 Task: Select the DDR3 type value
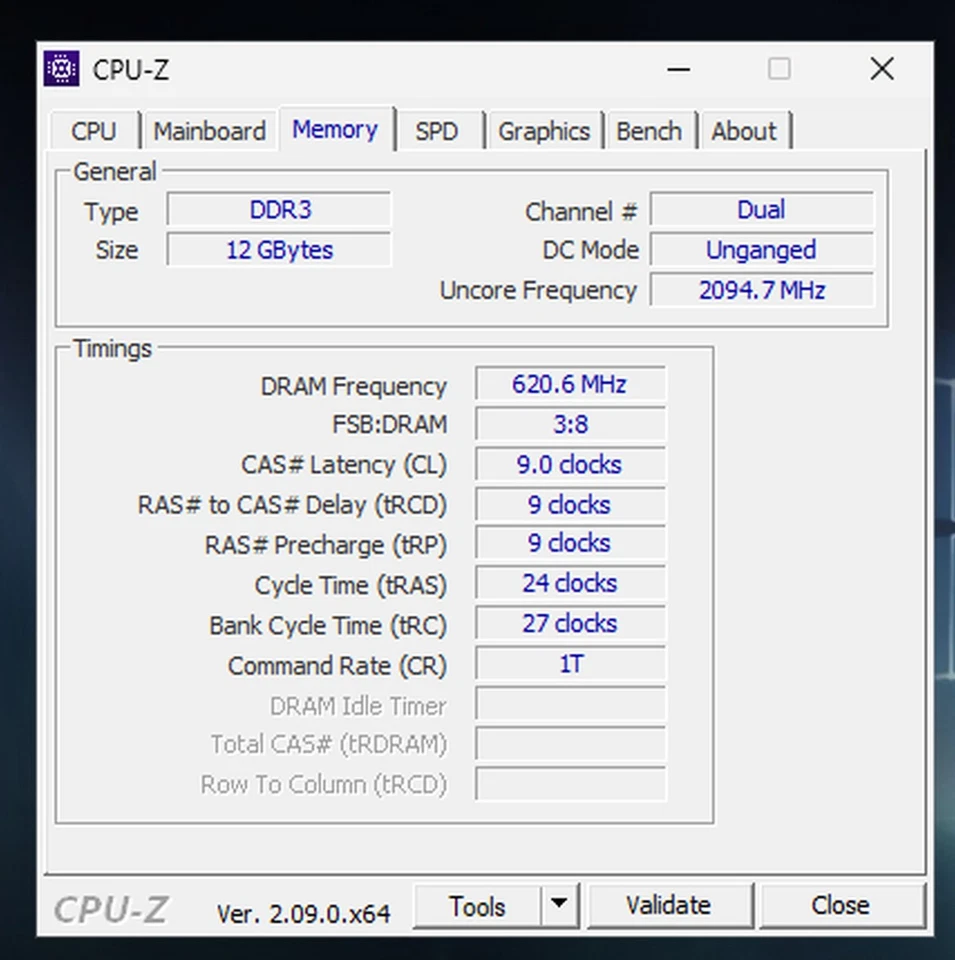[x=279, y=210]
